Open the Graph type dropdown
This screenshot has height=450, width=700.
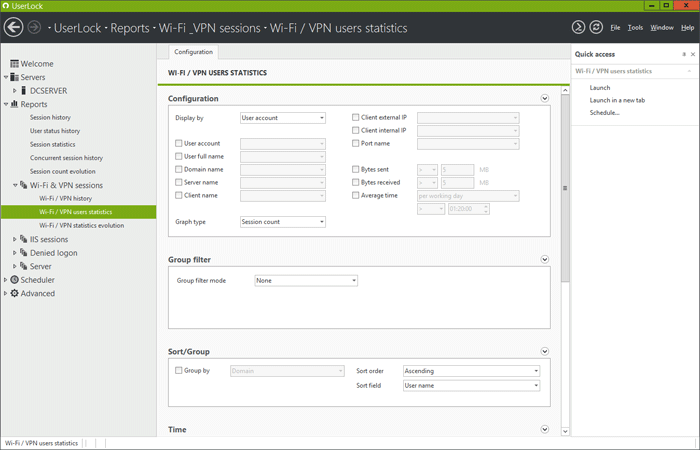coord(283,222)
